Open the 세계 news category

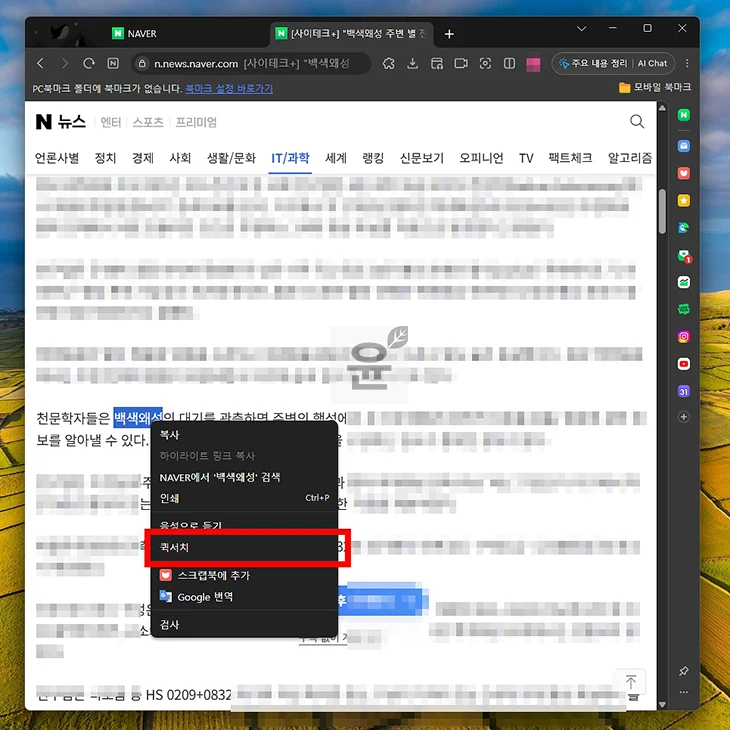click(336, 158)
